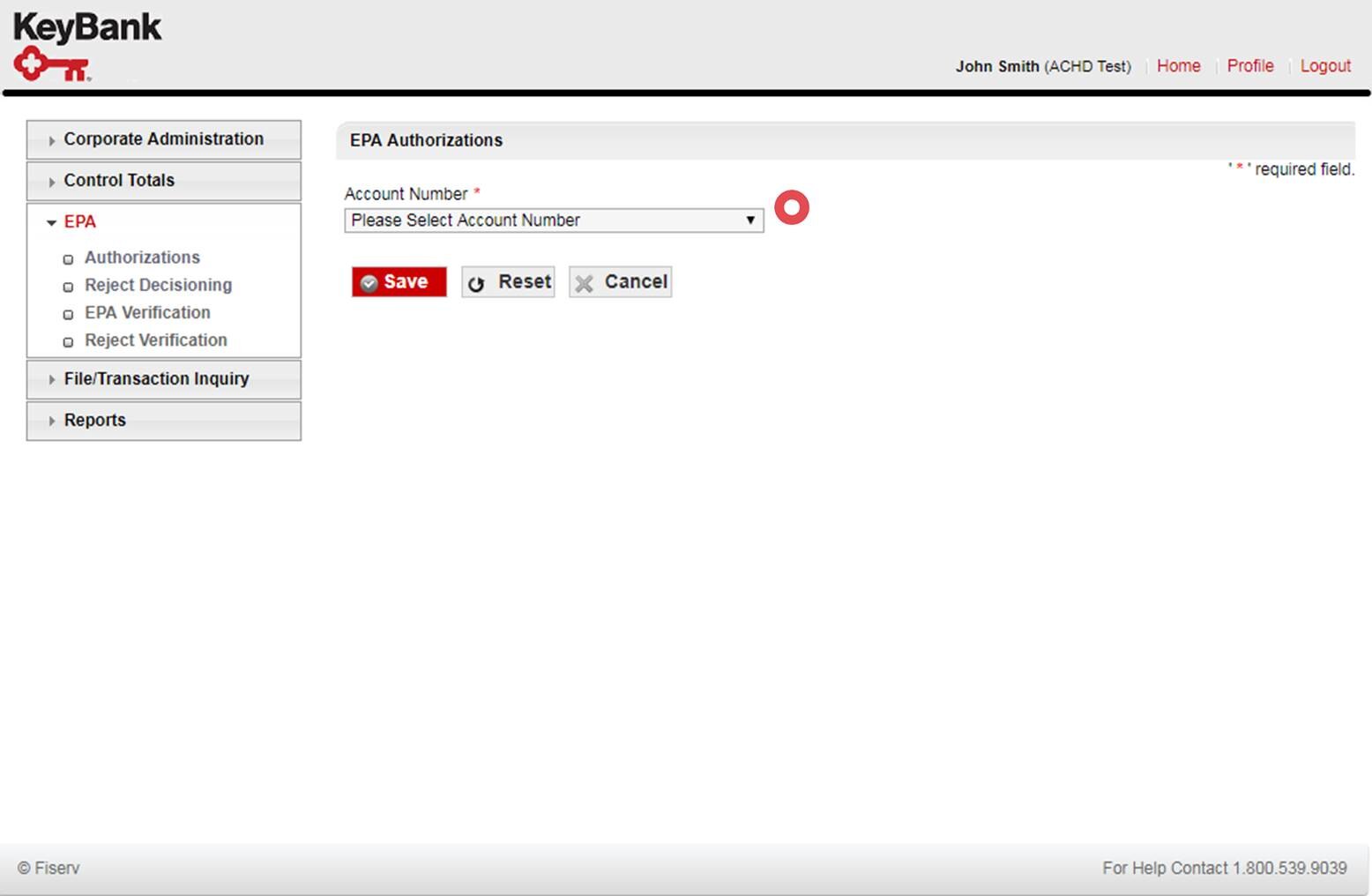The height and width of the screenshot is (896, 1372).
Task: Expand the Corporate Administration section
Action: pos(163,138)
